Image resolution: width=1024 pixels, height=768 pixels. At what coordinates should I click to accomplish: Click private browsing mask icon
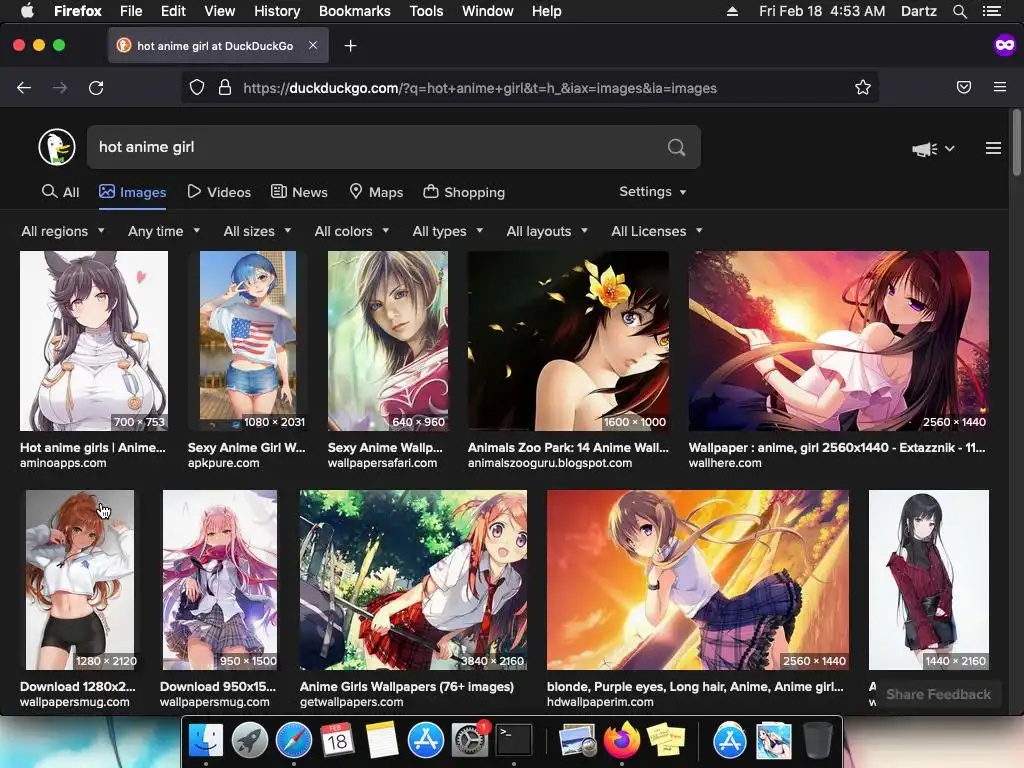coord(1004,45)
